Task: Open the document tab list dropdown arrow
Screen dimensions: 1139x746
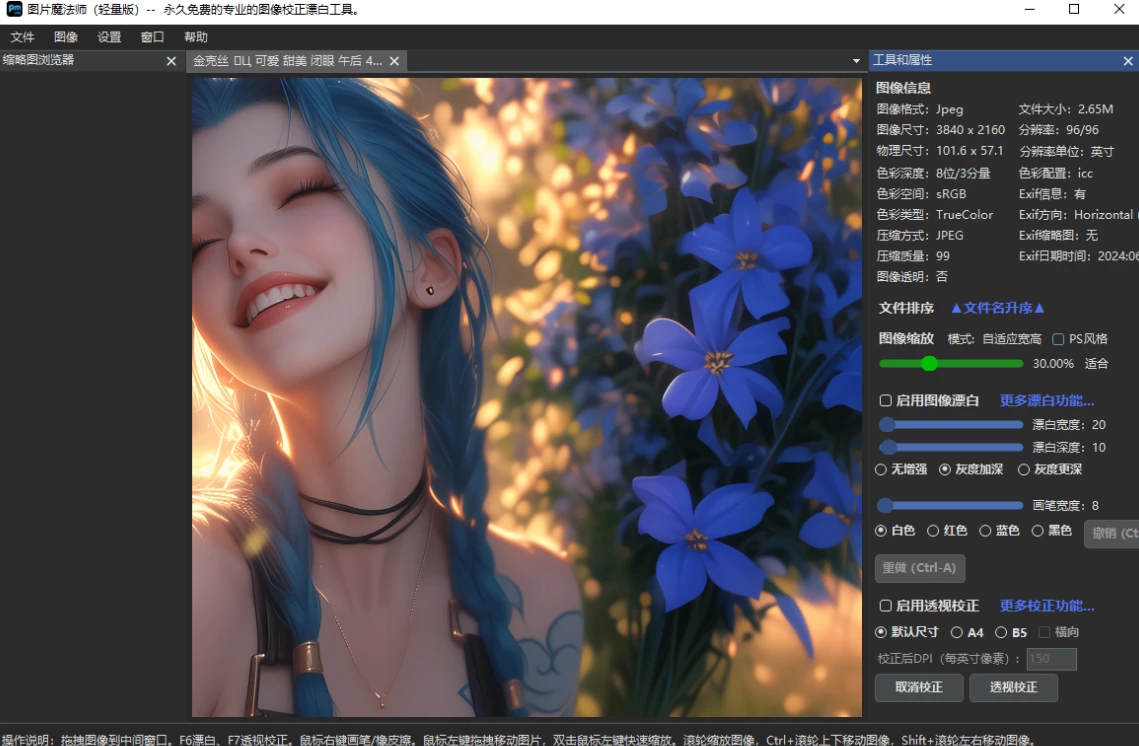Action: click(x=856, y=61)
